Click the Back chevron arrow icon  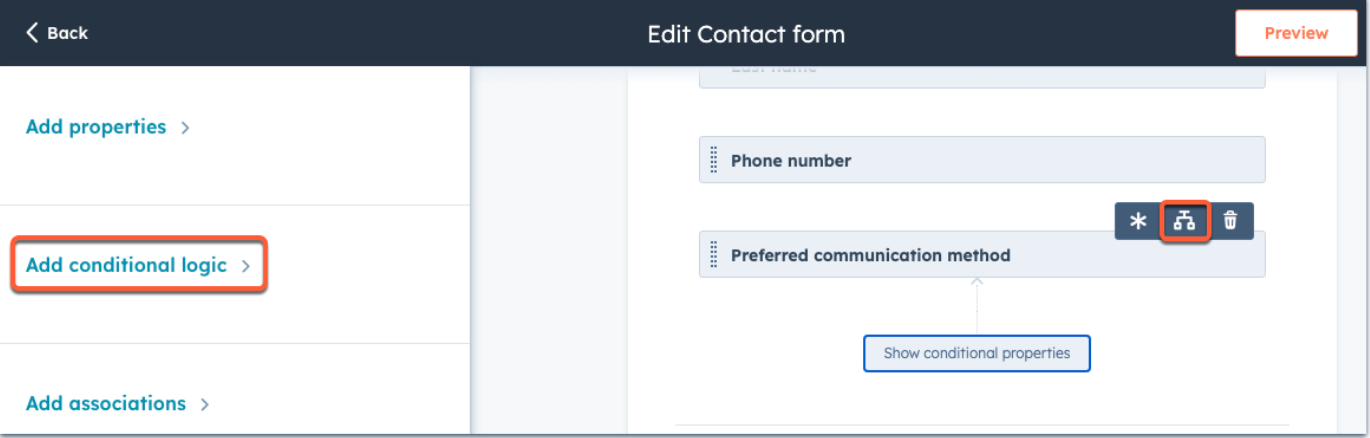32,33
